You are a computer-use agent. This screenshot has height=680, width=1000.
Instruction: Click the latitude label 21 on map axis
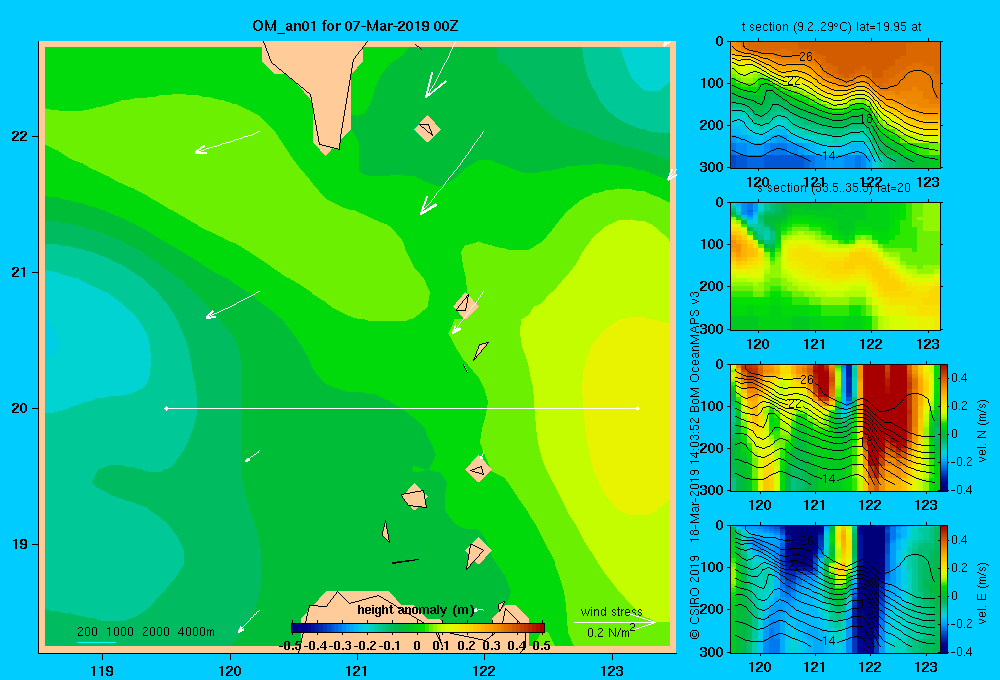[20, 272]
